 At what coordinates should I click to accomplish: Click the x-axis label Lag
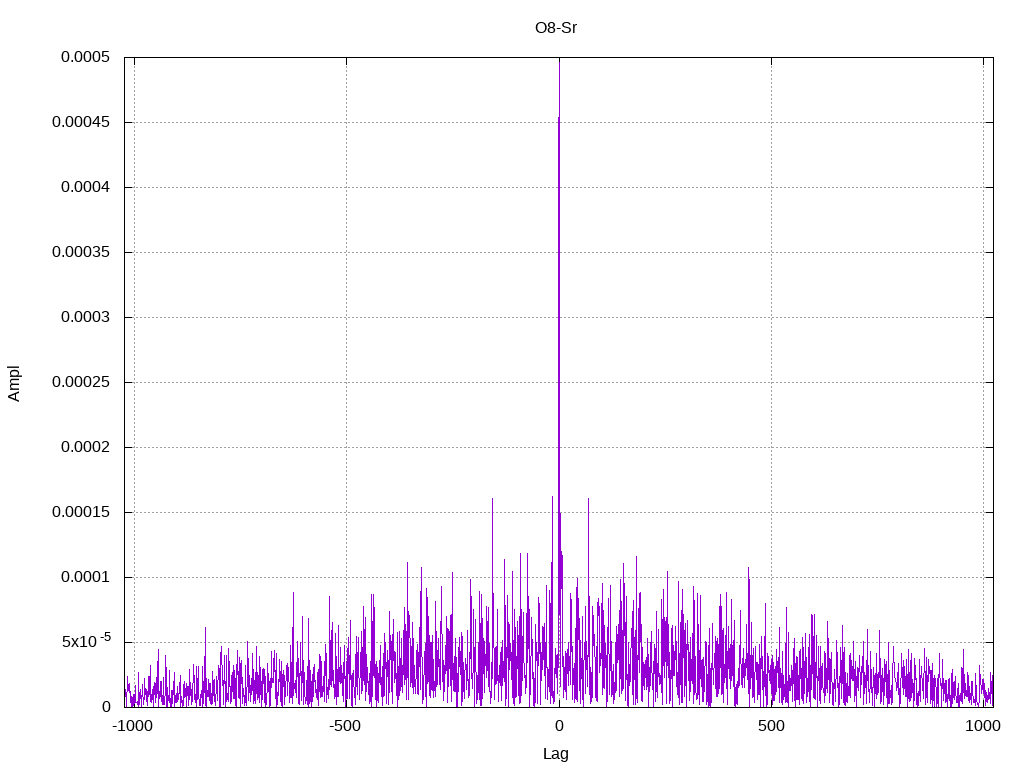coord(556,754)
